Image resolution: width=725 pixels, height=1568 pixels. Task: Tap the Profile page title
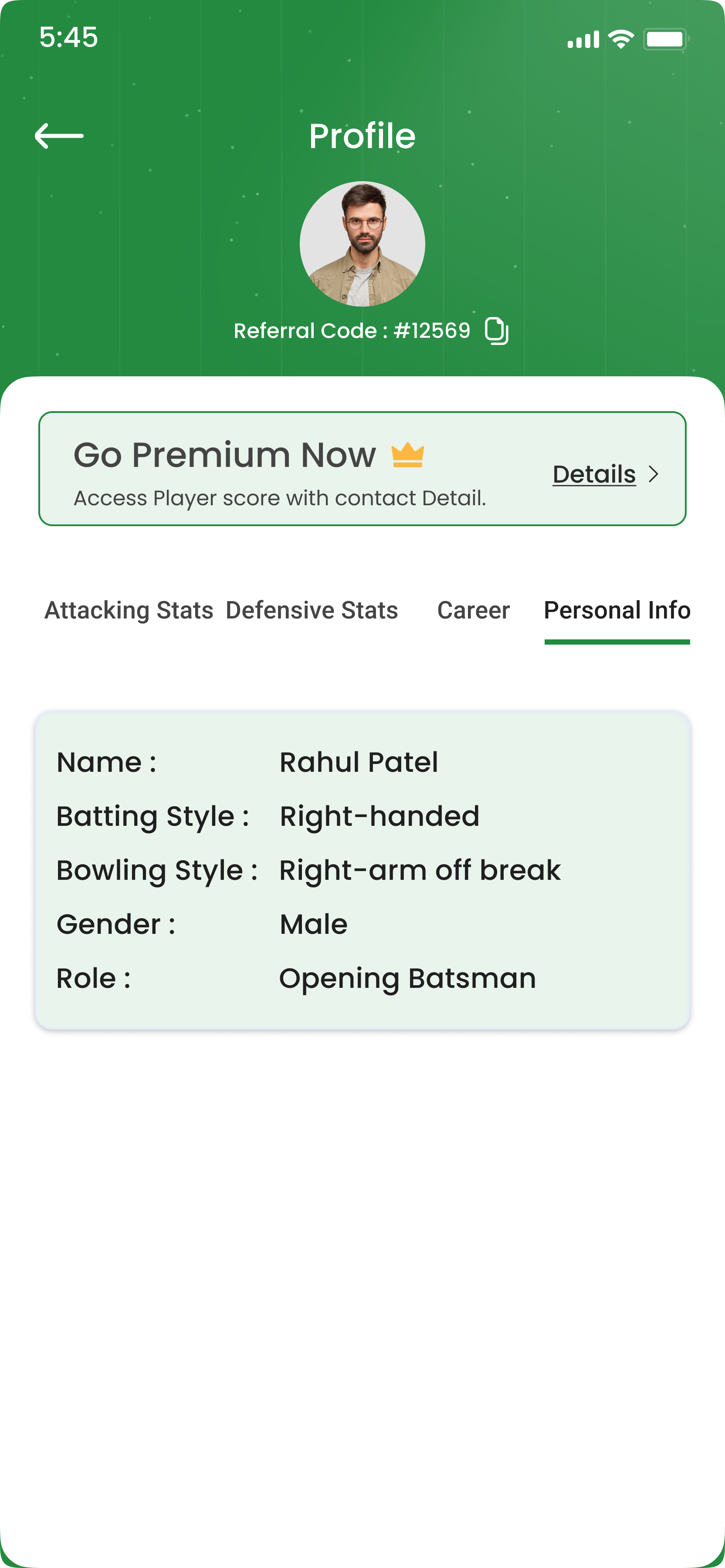(x=362, y=136)
